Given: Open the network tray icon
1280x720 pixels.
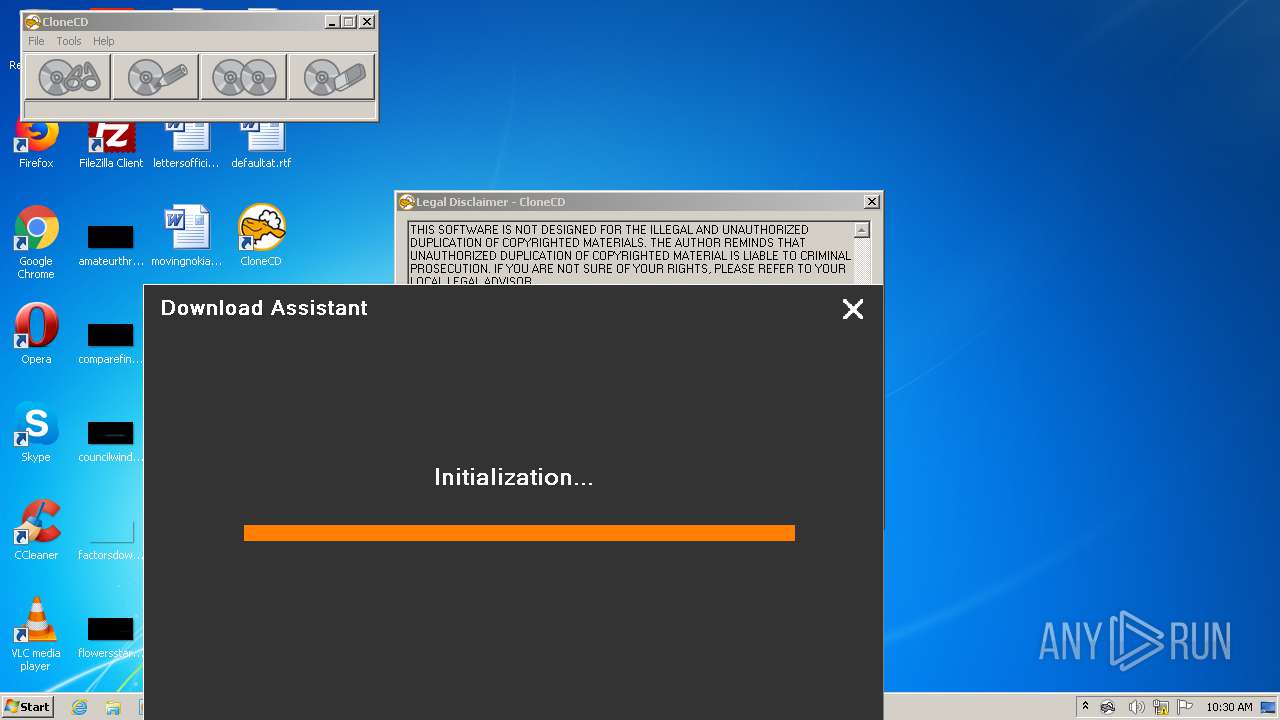Looking at the screenshot, I should 1161,707.
